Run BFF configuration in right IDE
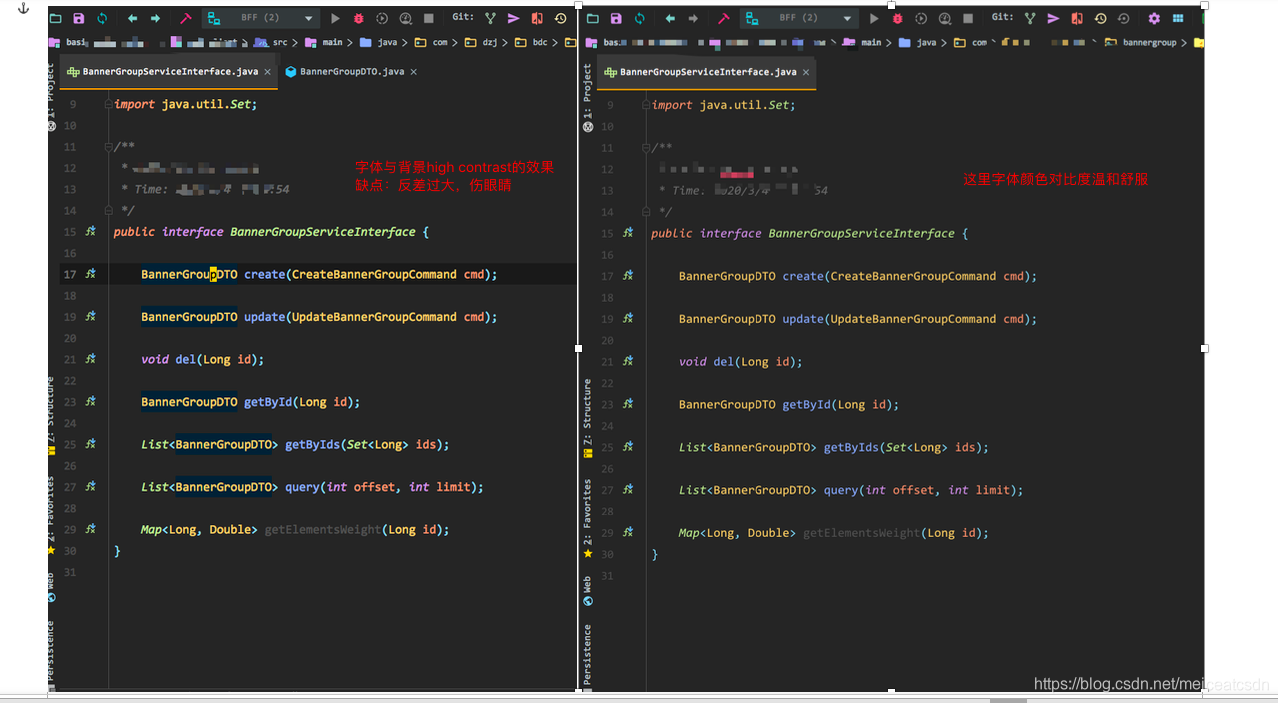 click(874, 18)
